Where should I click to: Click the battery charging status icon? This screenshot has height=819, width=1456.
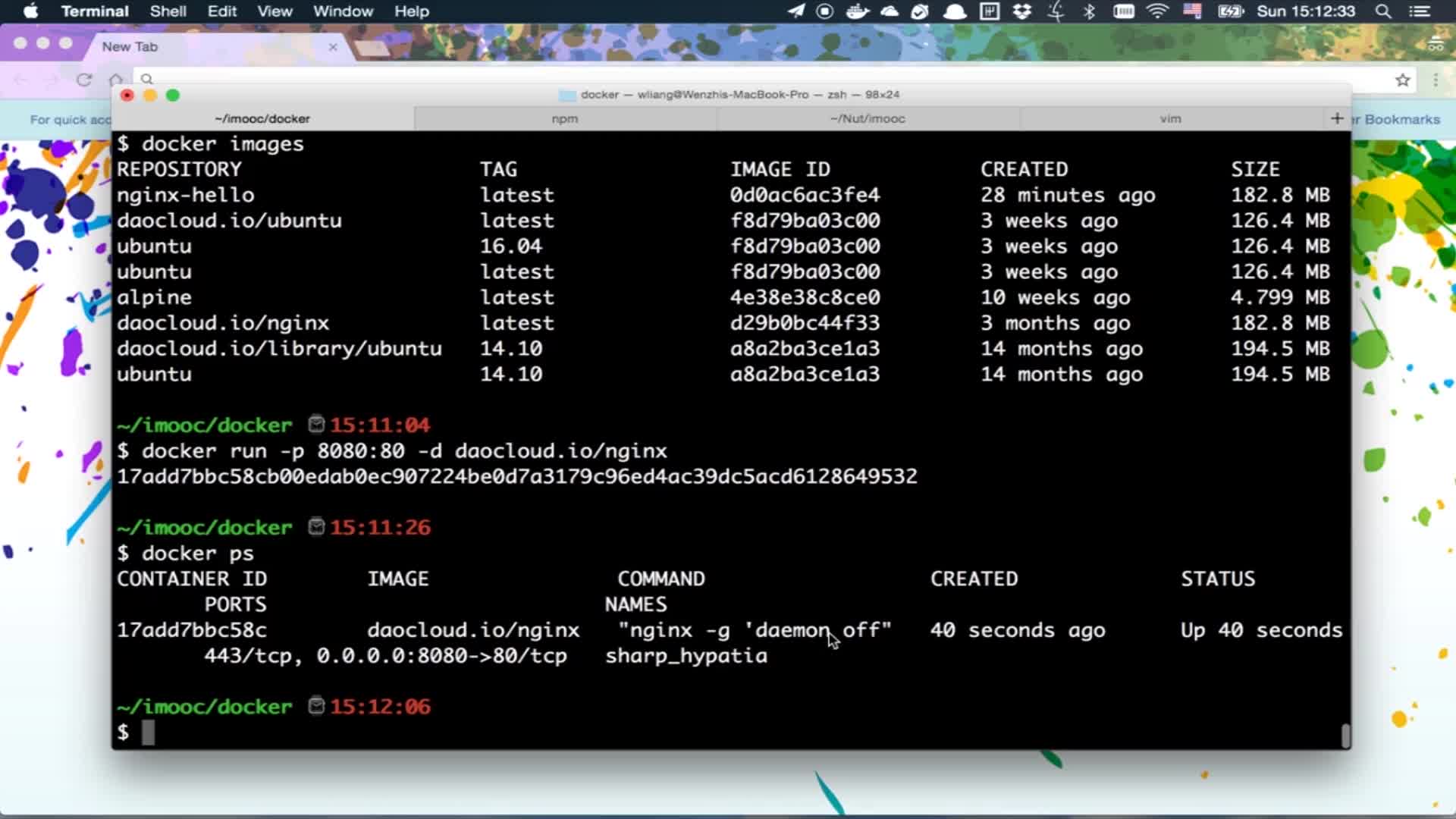[1230, 11]
